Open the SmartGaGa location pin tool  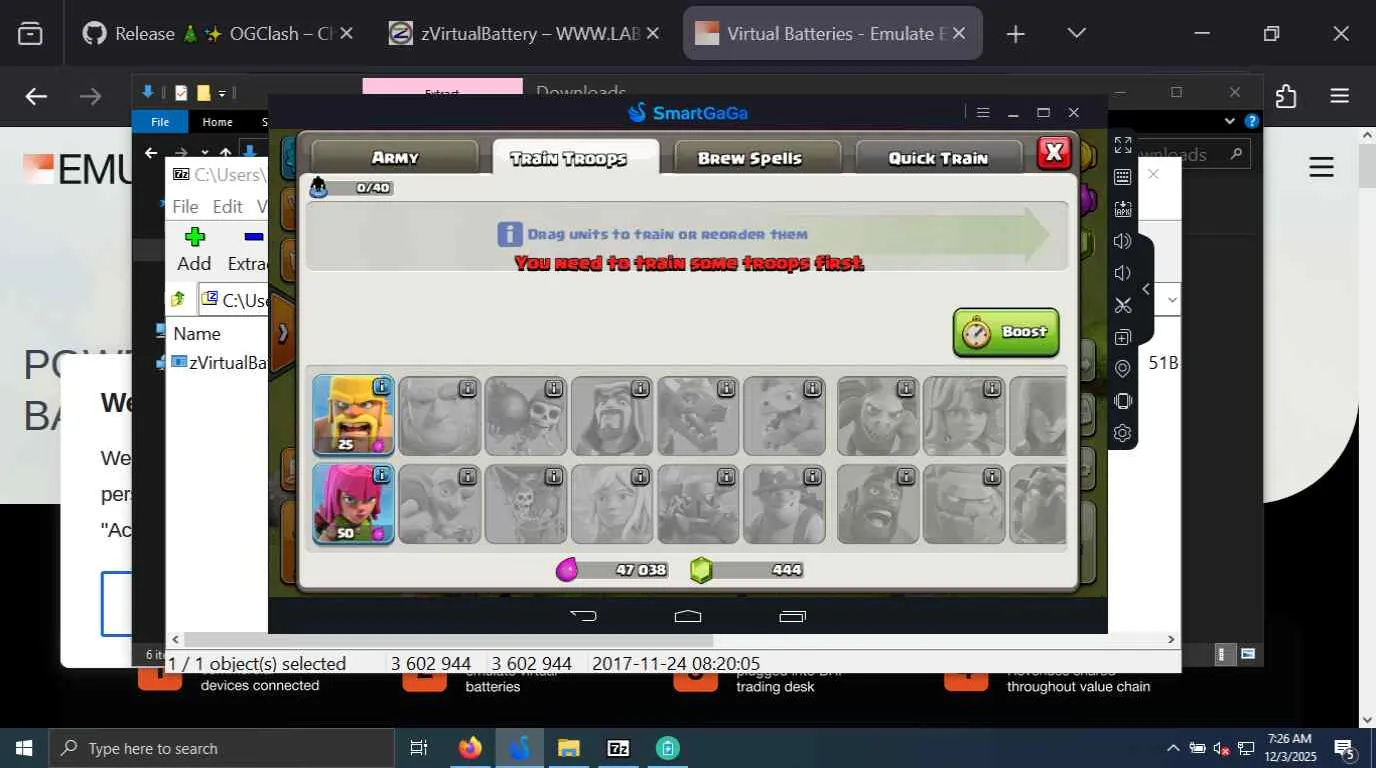1123,369
